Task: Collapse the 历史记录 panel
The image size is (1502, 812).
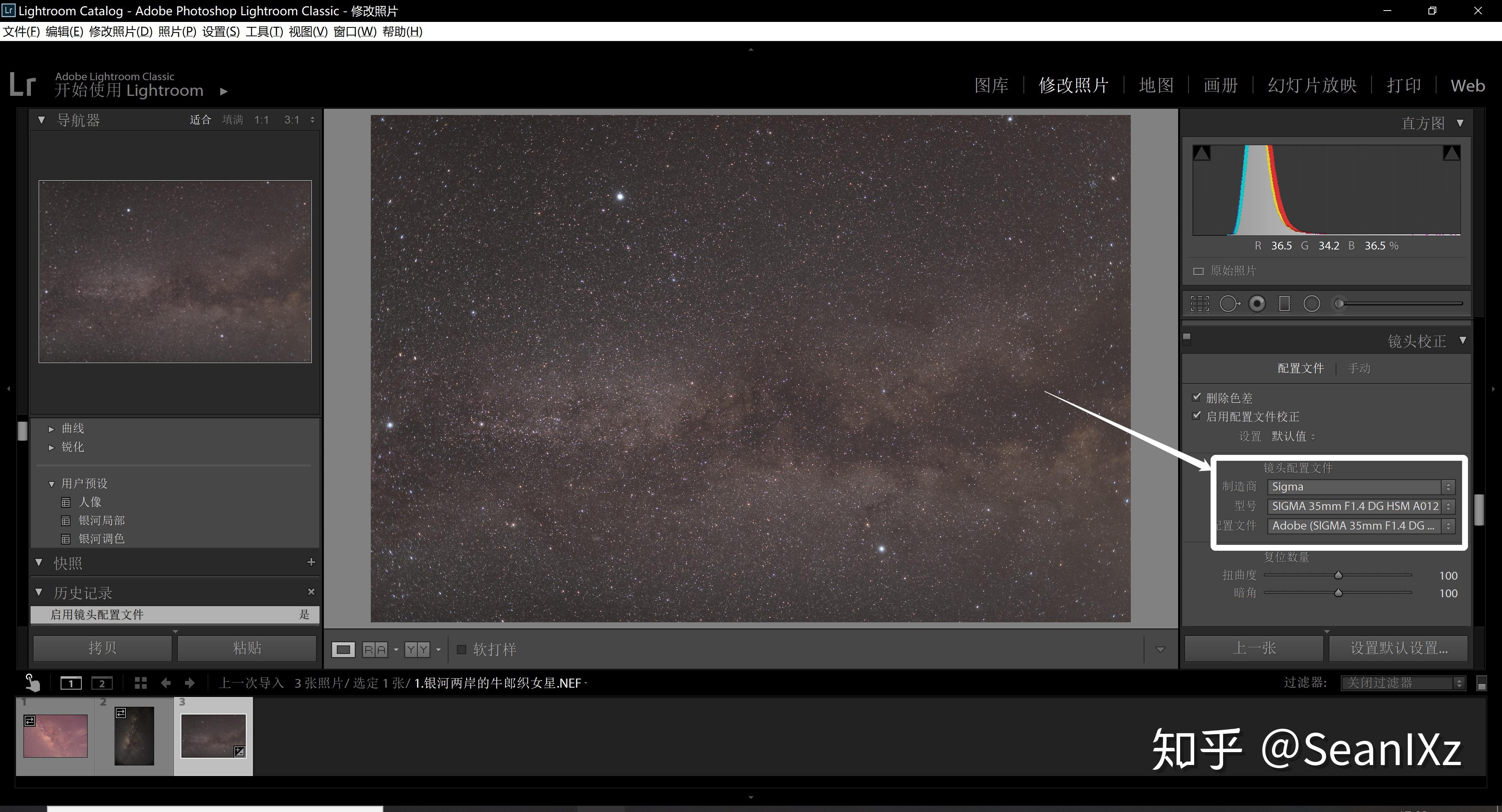Action: (39, 592)
